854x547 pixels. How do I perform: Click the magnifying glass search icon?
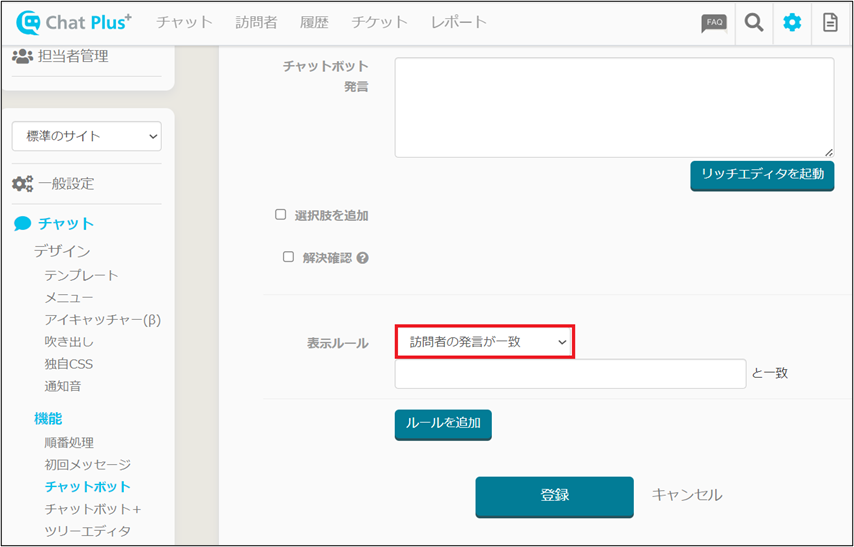pyautogui.click(x=754, y=22)
